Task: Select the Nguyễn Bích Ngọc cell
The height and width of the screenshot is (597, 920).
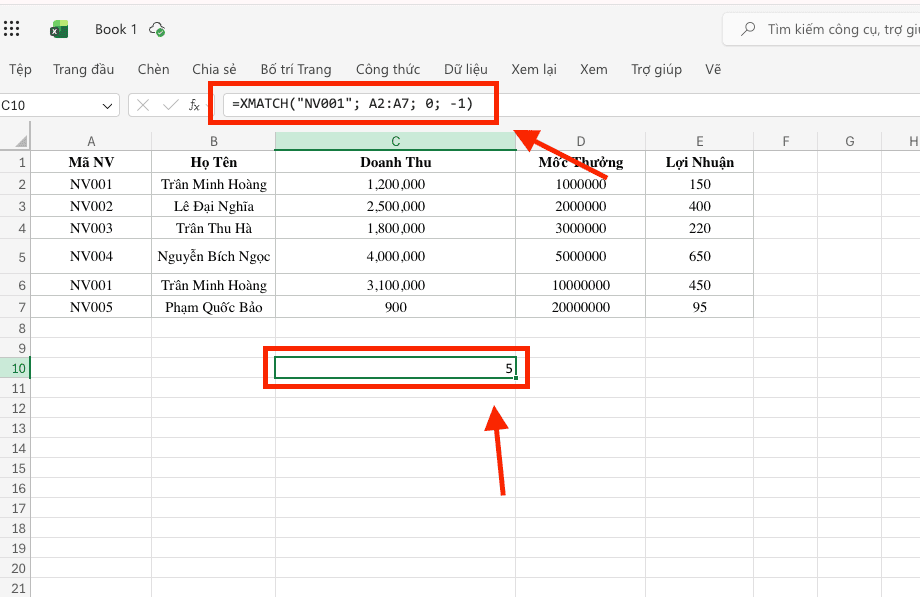Action: click(x=214, y=256)
